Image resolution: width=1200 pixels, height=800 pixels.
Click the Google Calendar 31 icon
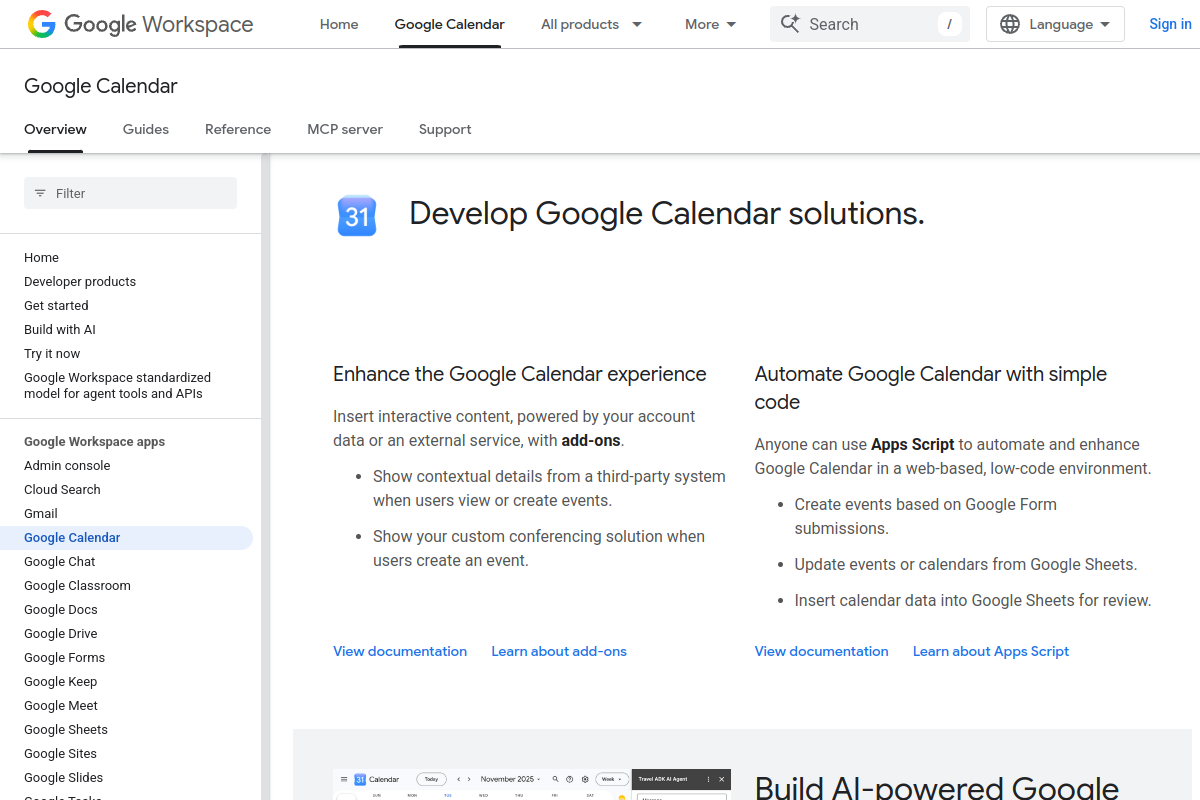(x=357, y=215)
